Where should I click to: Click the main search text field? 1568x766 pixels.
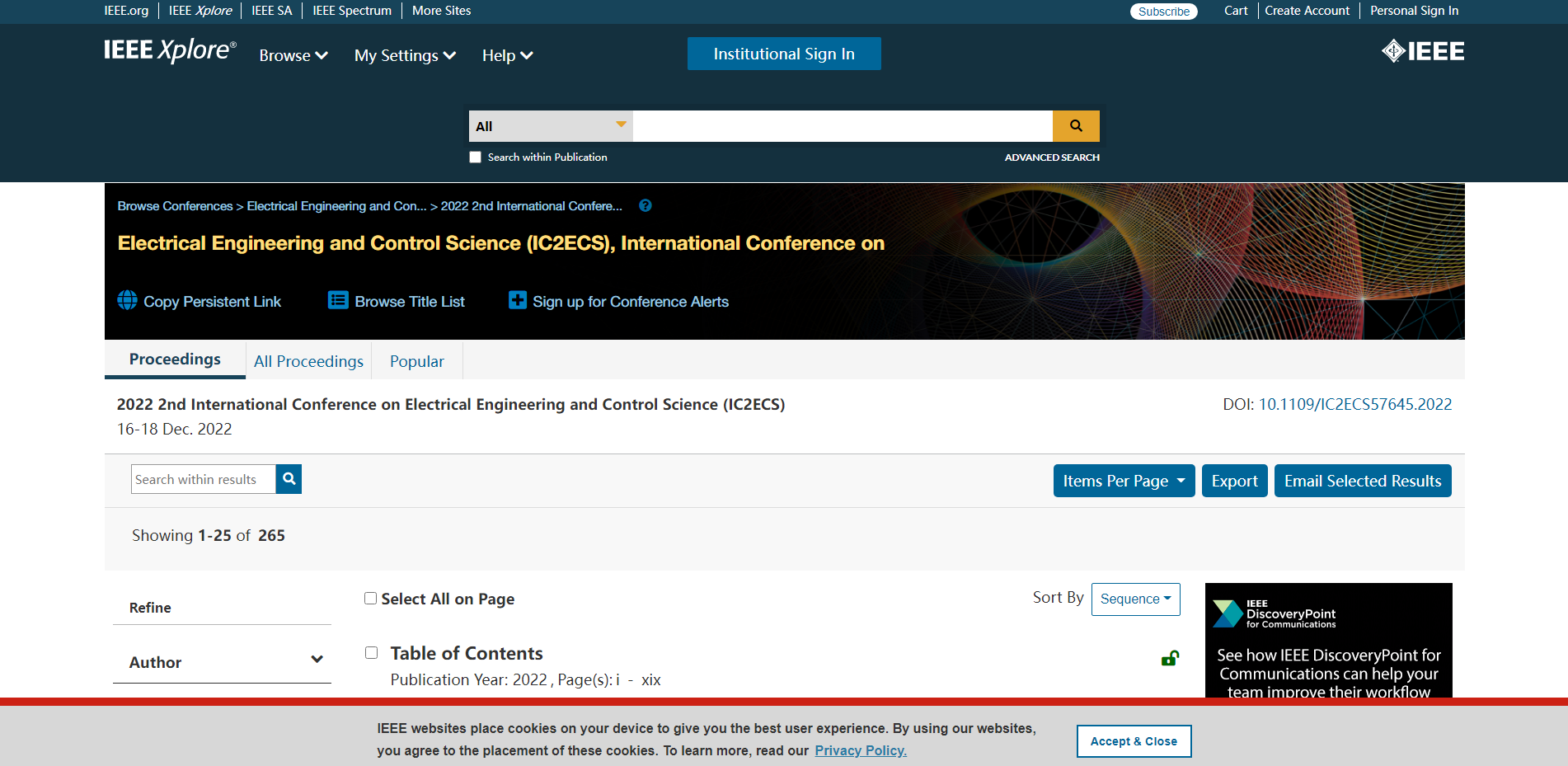tap(843, 126)
